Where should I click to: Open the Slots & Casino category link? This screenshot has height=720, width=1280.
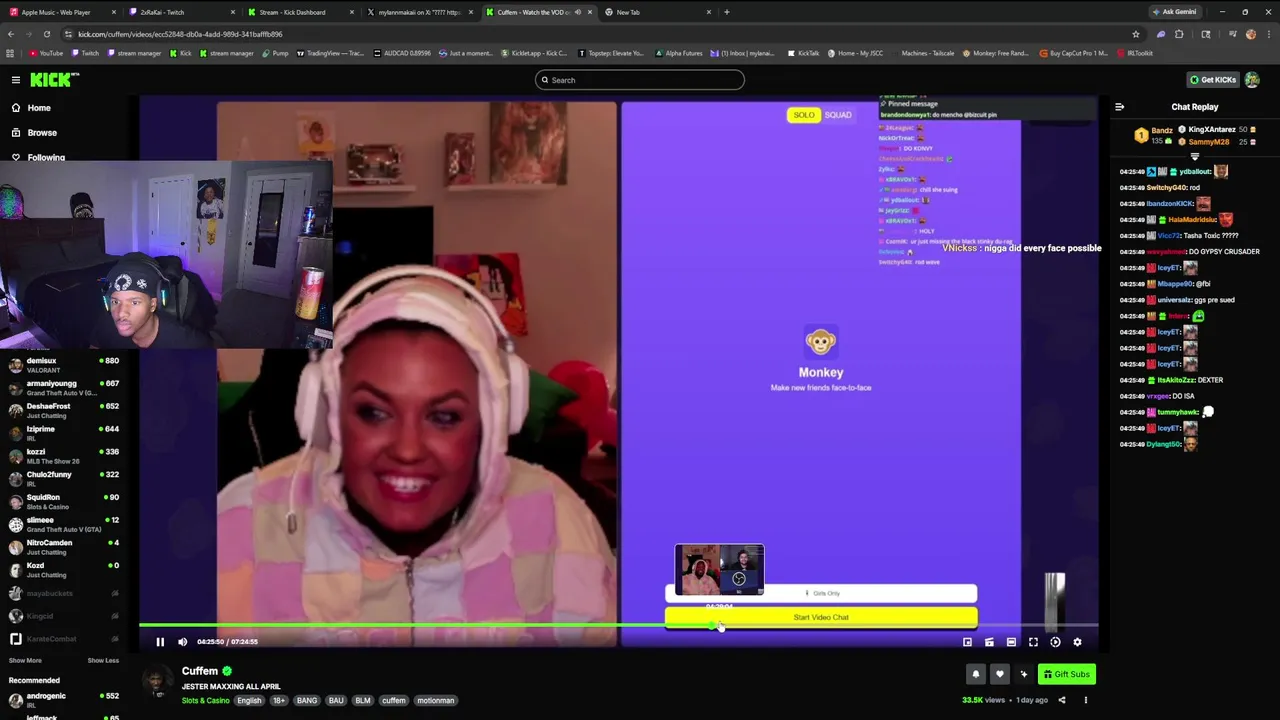pos(205,701)
